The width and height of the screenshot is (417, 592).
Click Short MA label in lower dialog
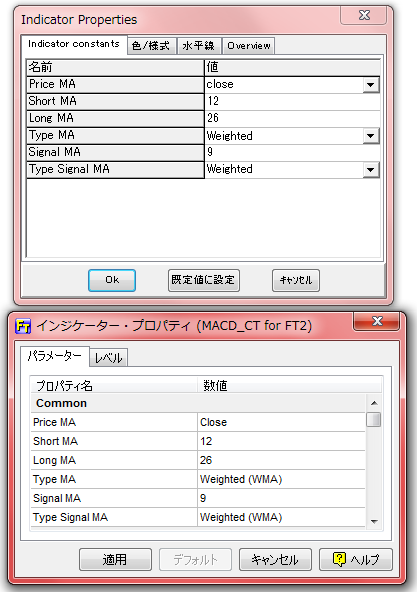pos(55,441)
